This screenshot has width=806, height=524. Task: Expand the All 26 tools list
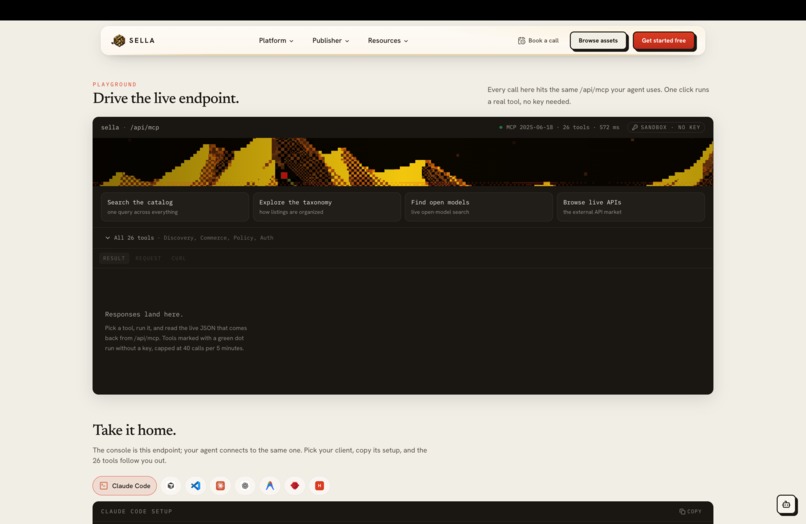[189, 238]
